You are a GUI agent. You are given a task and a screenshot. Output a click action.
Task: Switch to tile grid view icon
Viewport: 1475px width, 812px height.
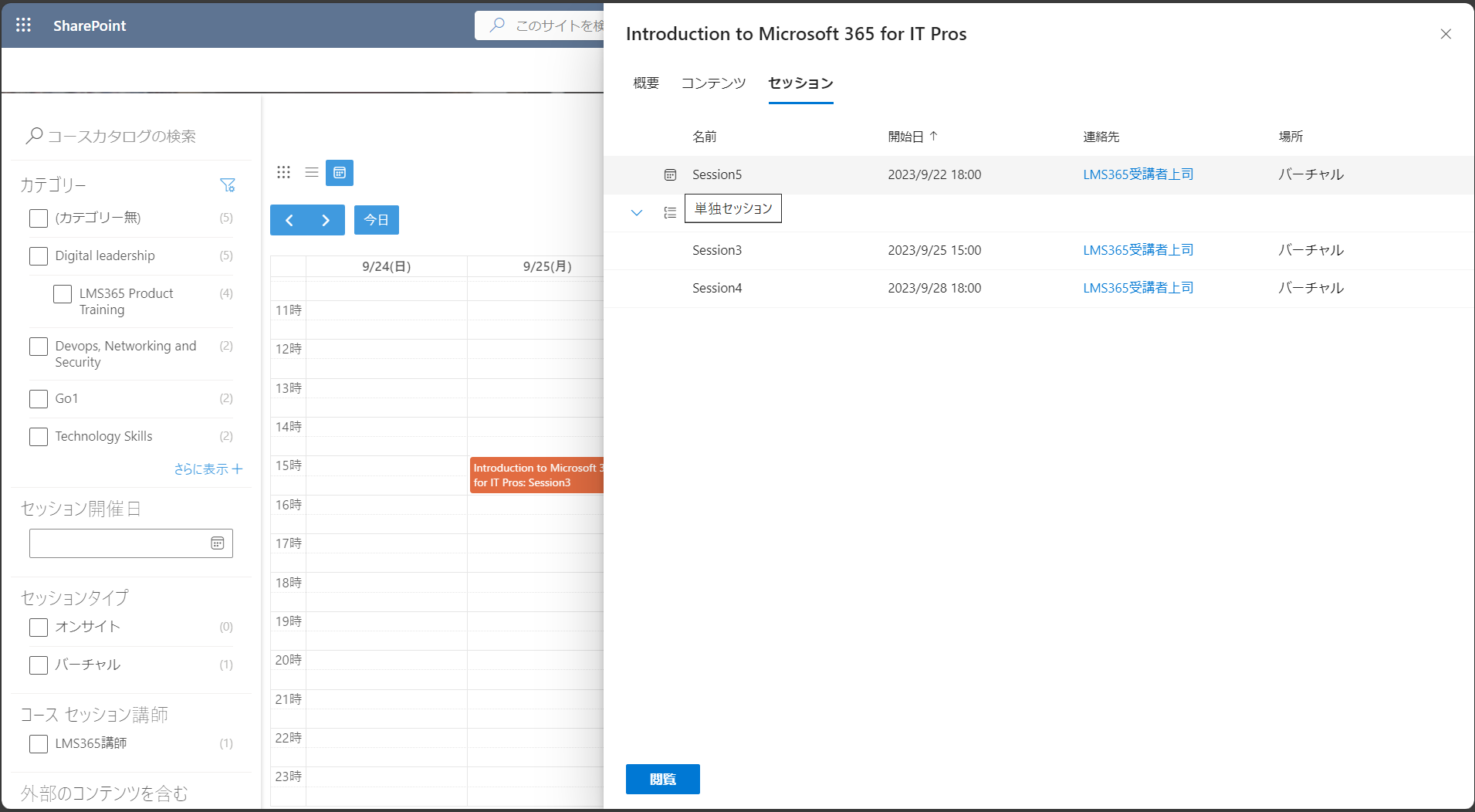click(283, 172)
